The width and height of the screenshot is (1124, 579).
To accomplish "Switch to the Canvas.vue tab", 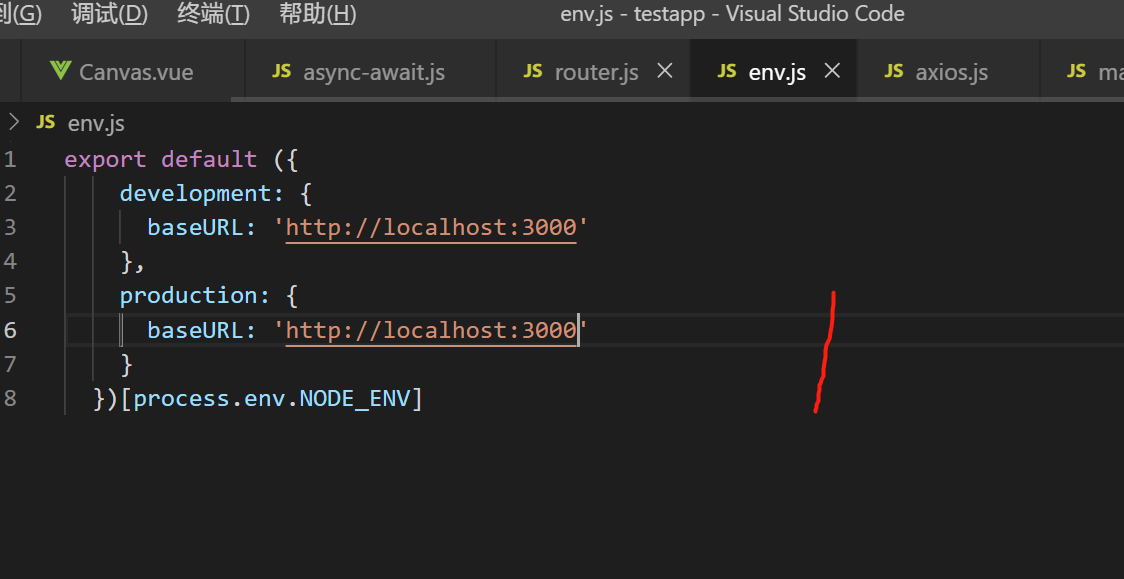I will (x=133, y=72).
